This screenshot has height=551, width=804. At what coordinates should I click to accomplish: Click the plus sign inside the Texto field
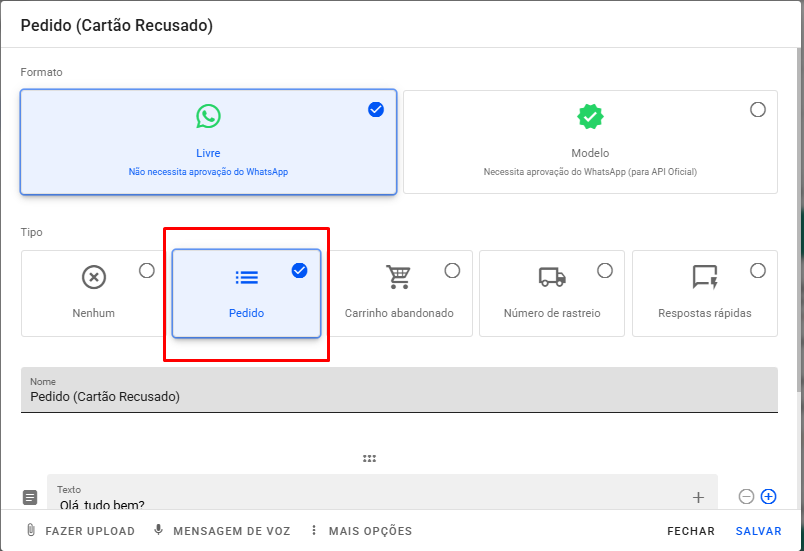pos(698,497)
